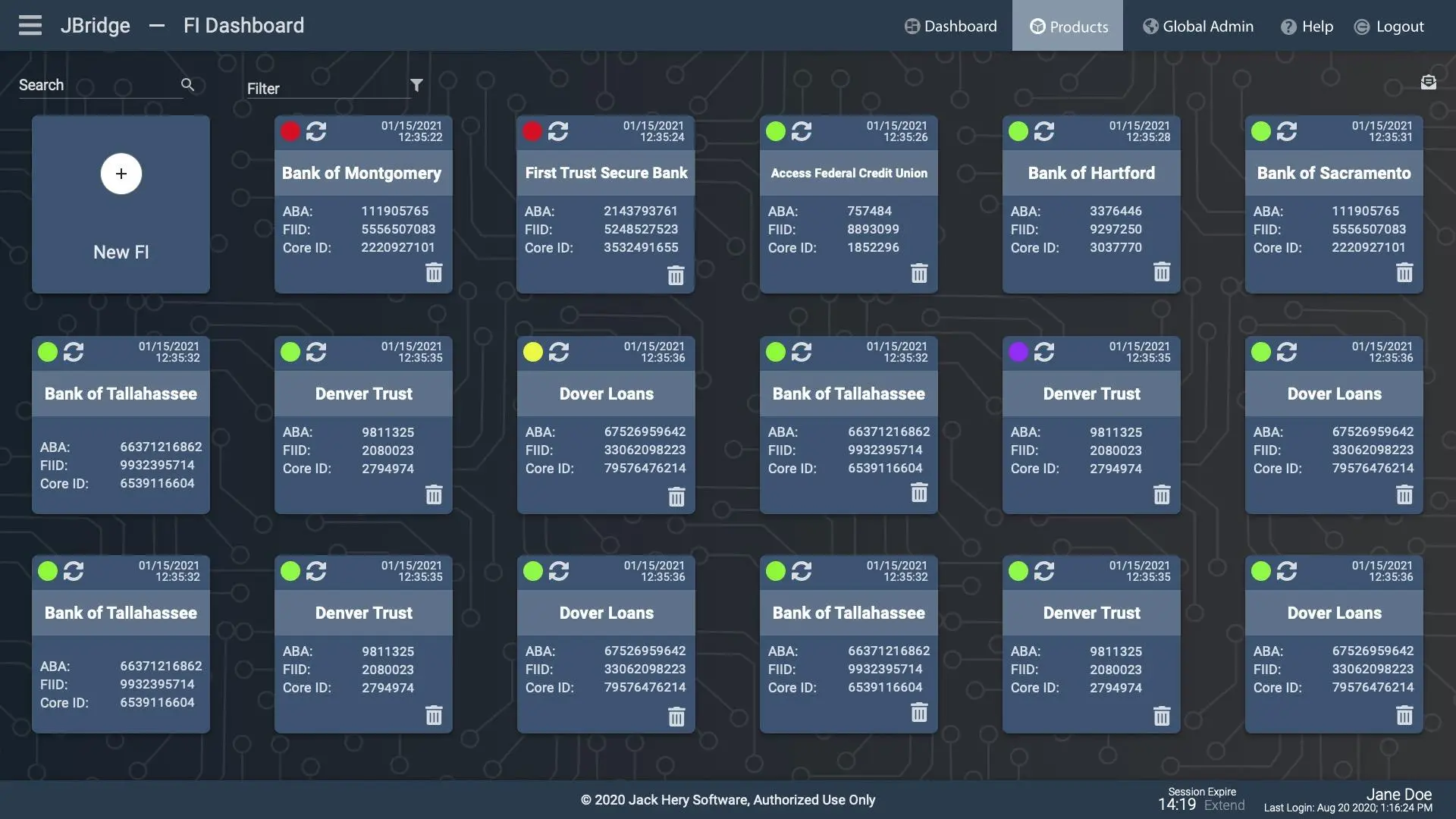1456x819 pixels.
Task: Refresh the Bank of Sacramento card
Action: click(x=1286, y=131)
